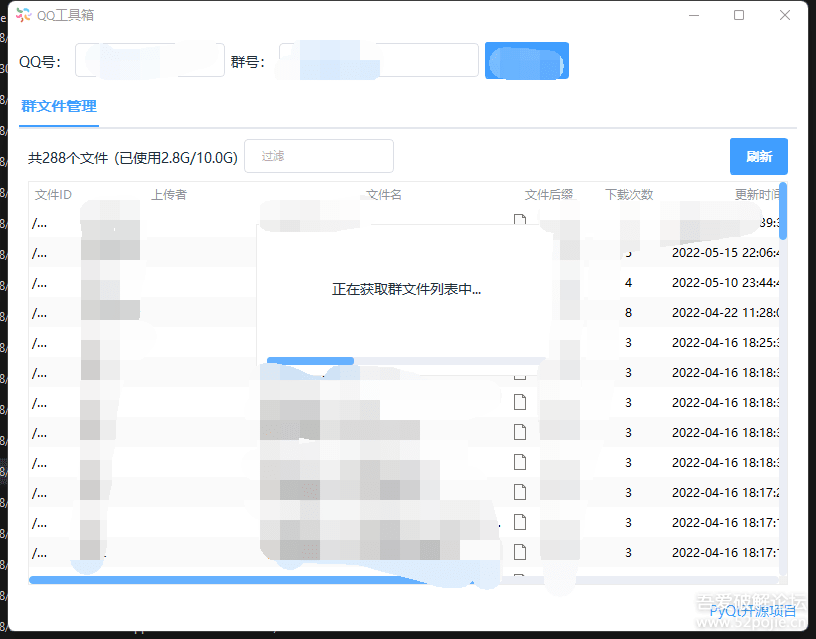Sort by the 文件ID column header
This screenshot has height=639, width=816.
tap(54, 195)
